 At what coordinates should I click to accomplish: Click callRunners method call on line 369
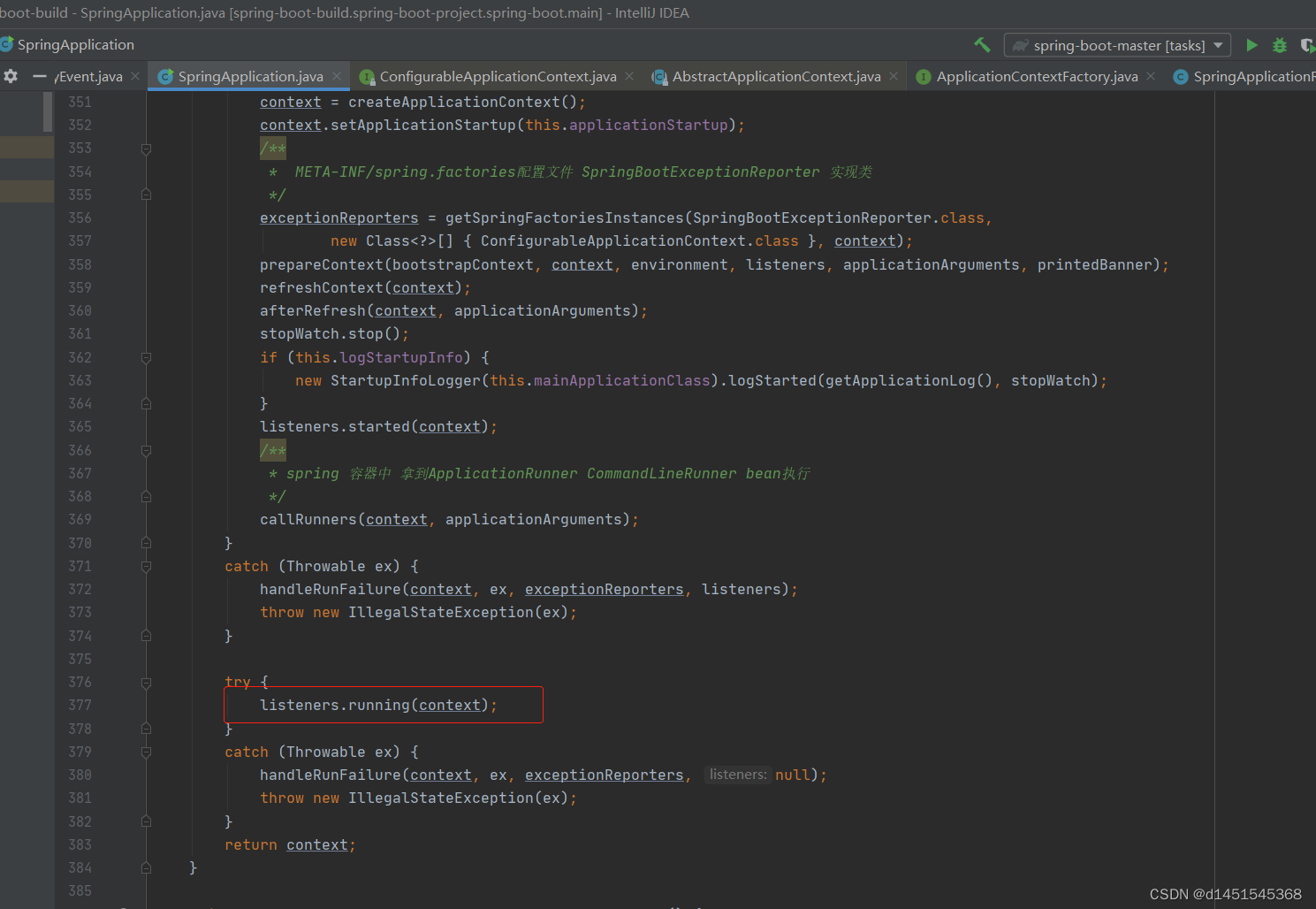[308, 519]
